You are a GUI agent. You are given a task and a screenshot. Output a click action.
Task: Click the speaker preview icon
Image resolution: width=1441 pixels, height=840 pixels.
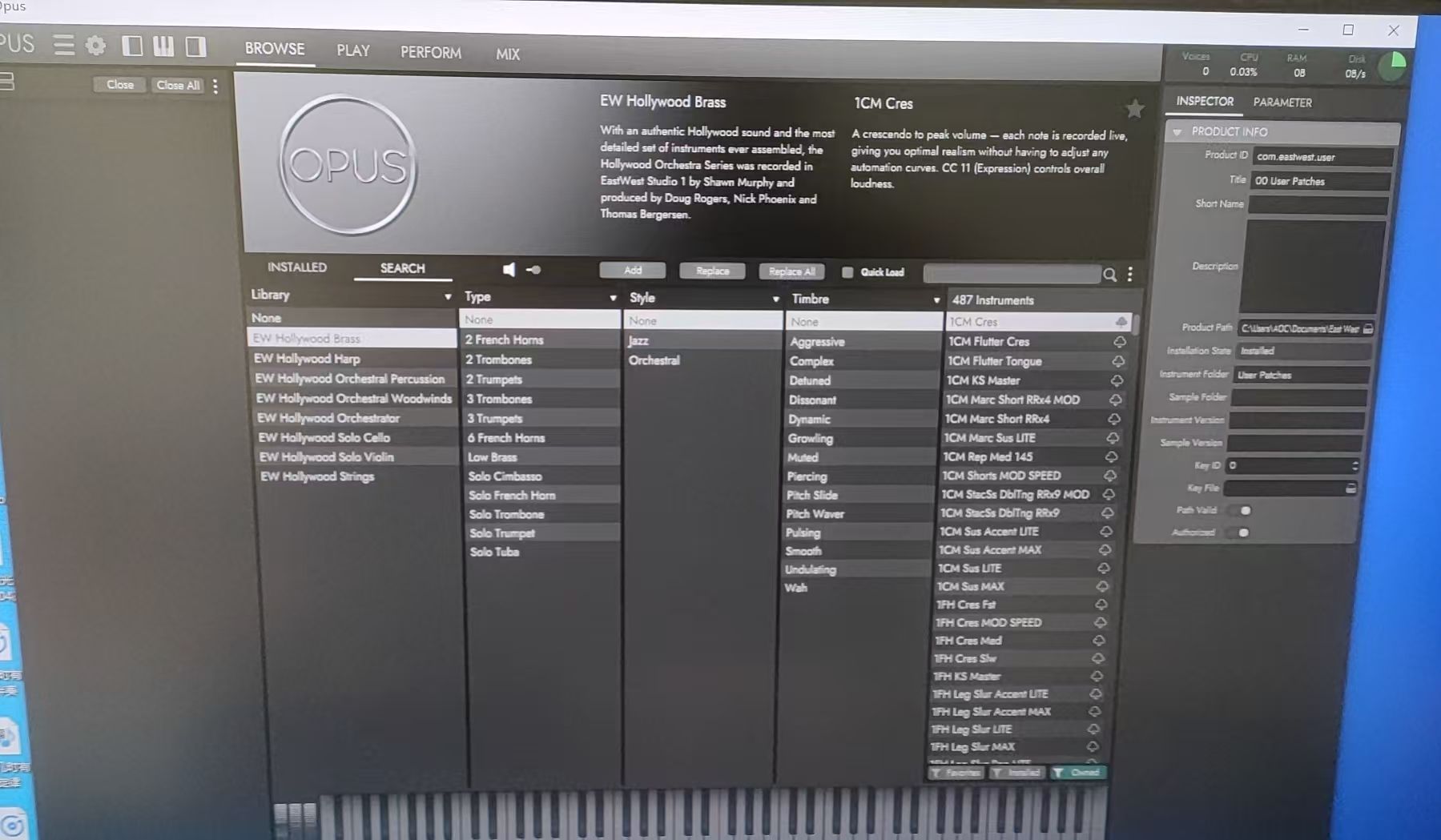pyautogui.click(x=509, y=270)
